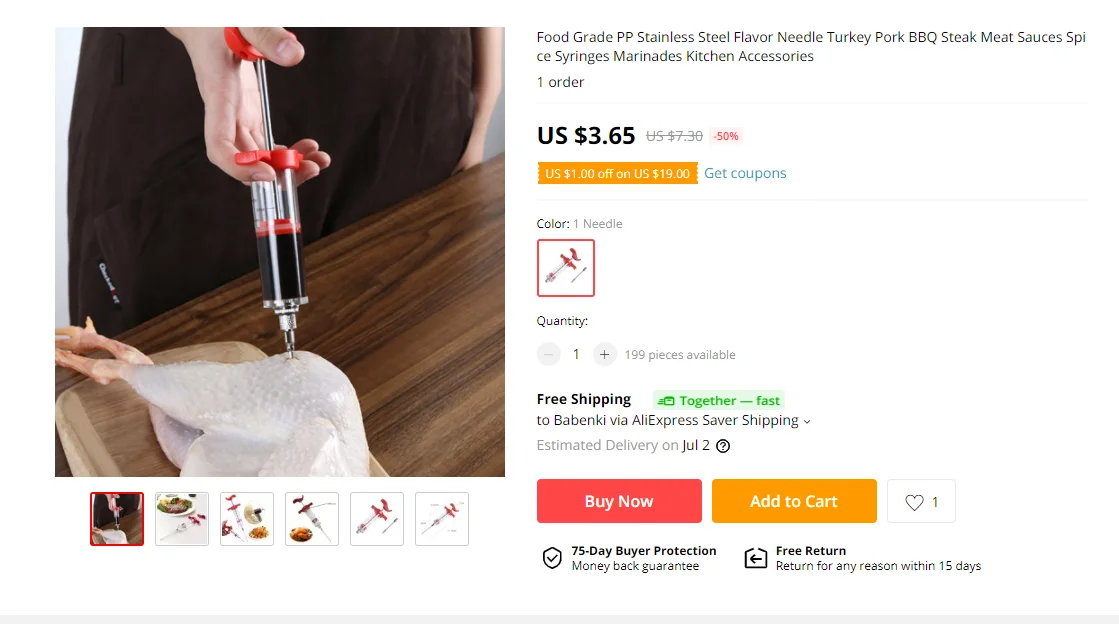Viewport: 1119px width, 624px height.
Task: Select the fifth thumbnail of syringe and needle
Action: pyautogui.click(x=377, y=519)
